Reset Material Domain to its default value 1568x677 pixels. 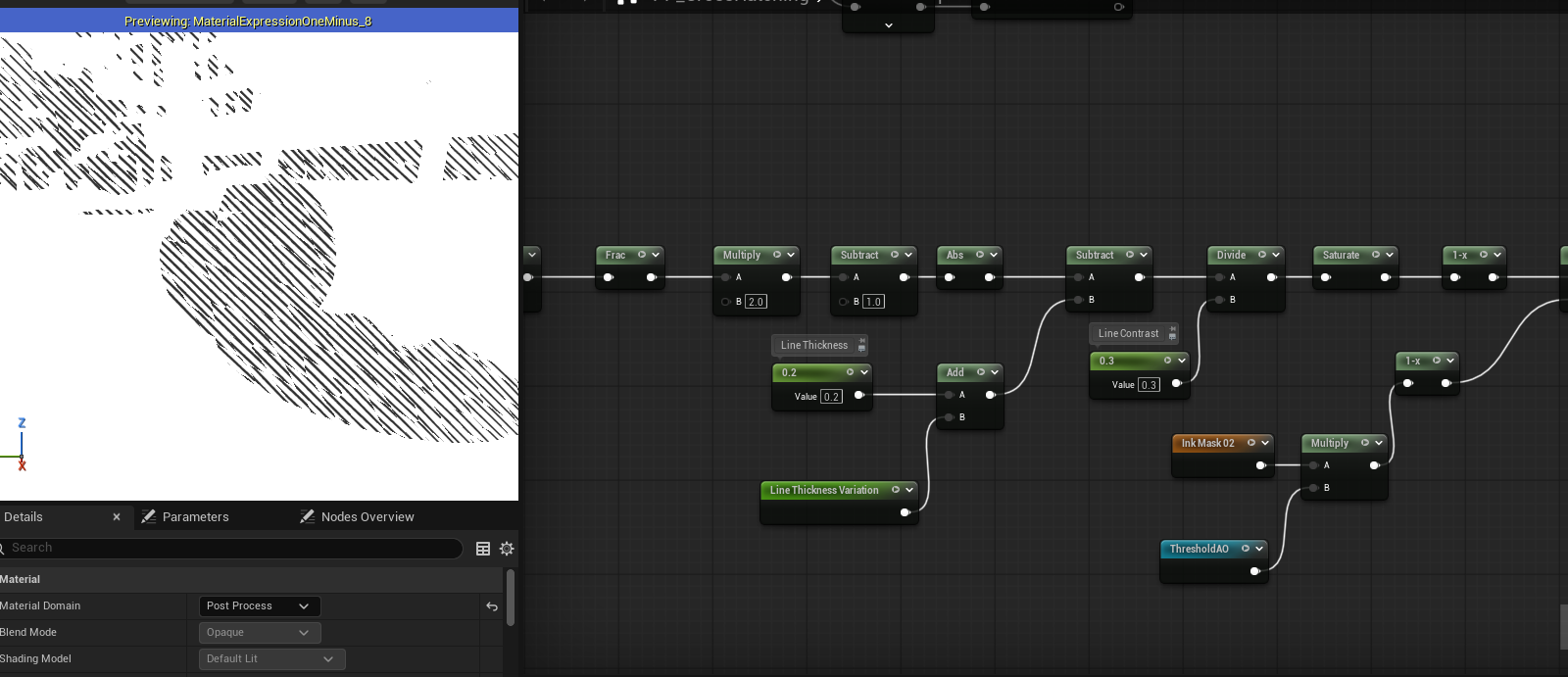coord(492,606)
